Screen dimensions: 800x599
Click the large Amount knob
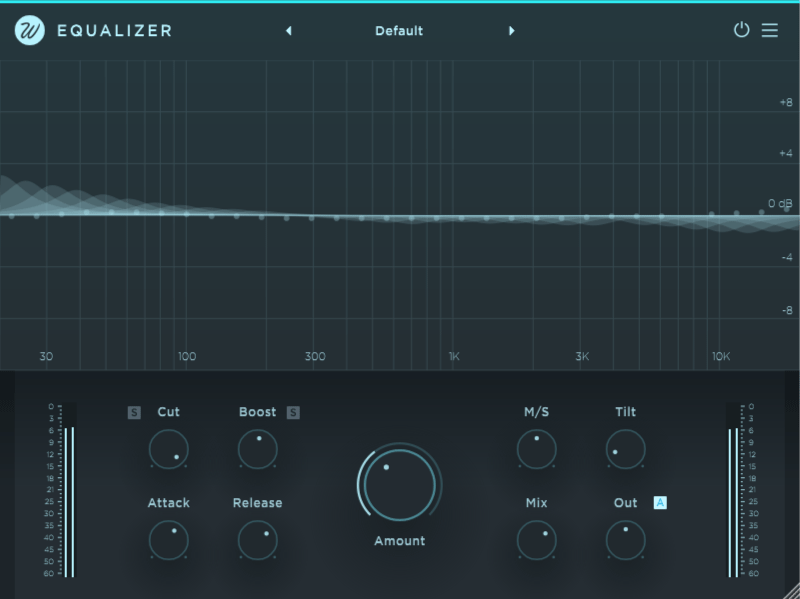point(398,485)
